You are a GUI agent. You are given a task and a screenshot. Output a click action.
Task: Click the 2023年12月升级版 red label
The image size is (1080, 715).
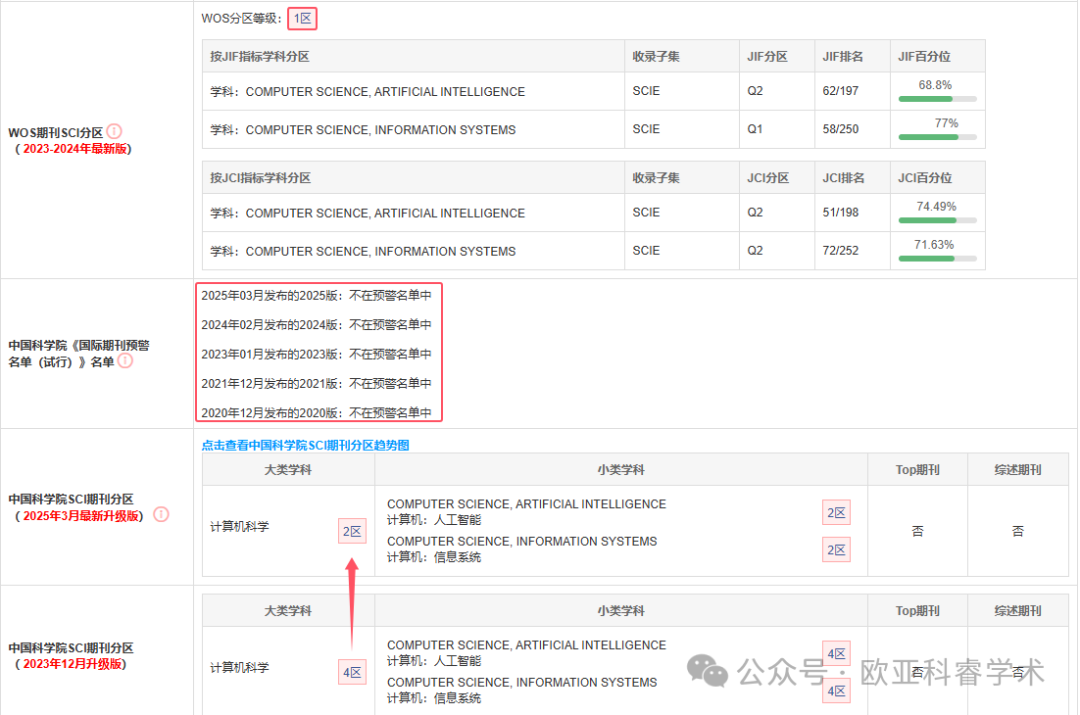72,664
